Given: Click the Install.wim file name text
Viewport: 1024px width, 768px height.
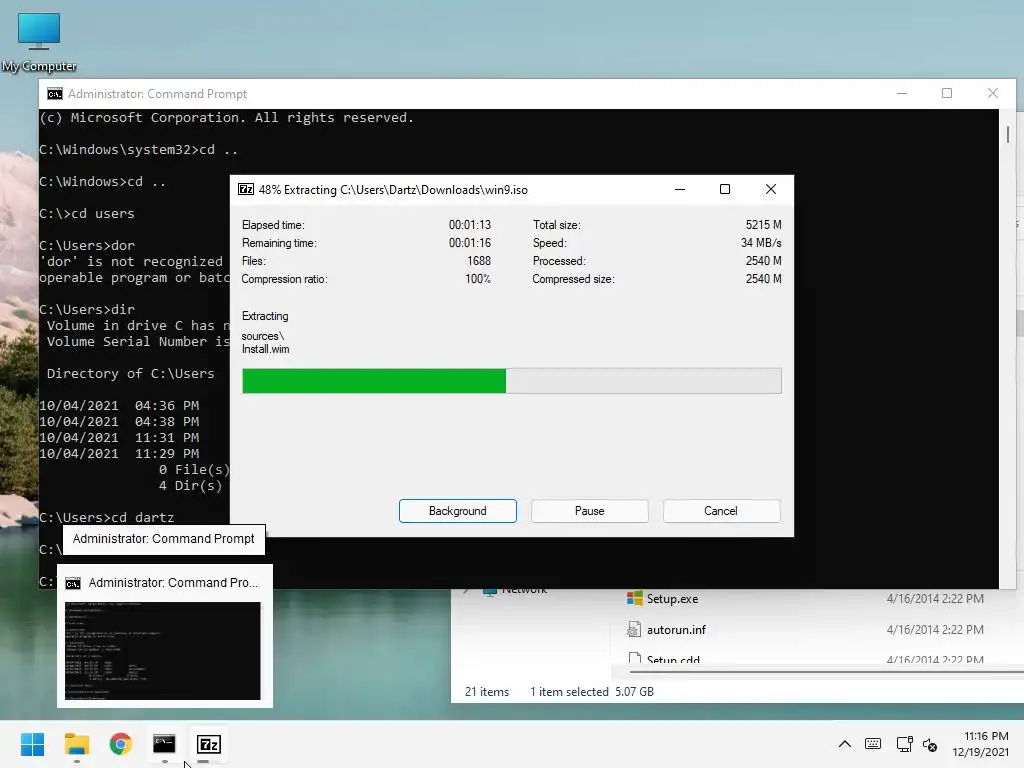Looking at the screenshot, I should pyautogui.click(x=265, y=349).
